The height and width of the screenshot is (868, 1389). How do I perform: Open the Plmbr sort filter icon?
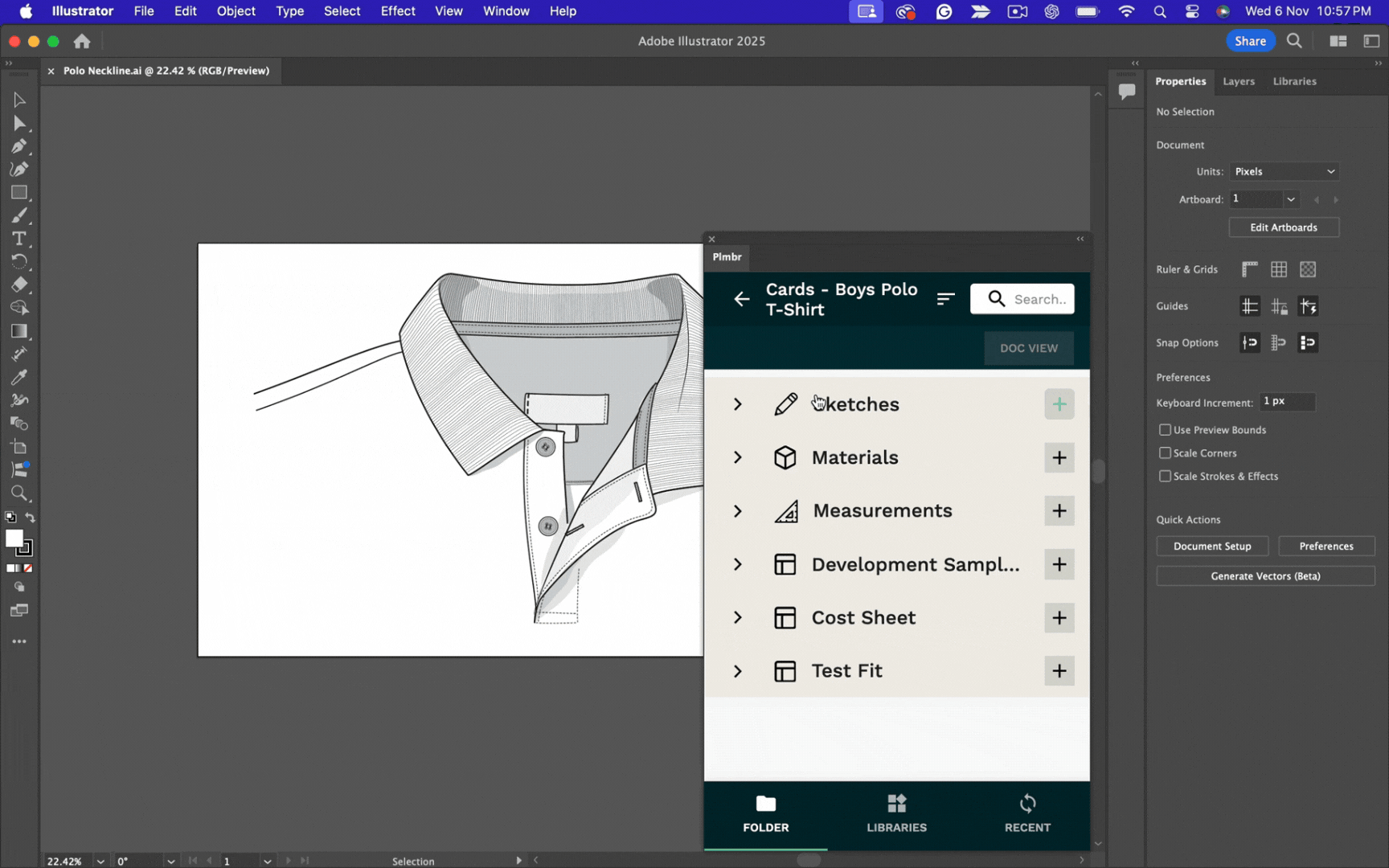pyautogui.click(x=945, y=299)
